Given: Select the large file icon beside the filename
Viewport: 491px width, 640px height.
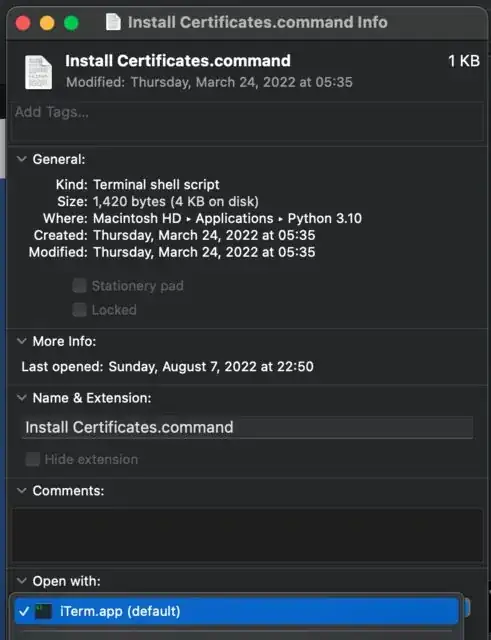Looking at the screenshot, I should 39,72.
